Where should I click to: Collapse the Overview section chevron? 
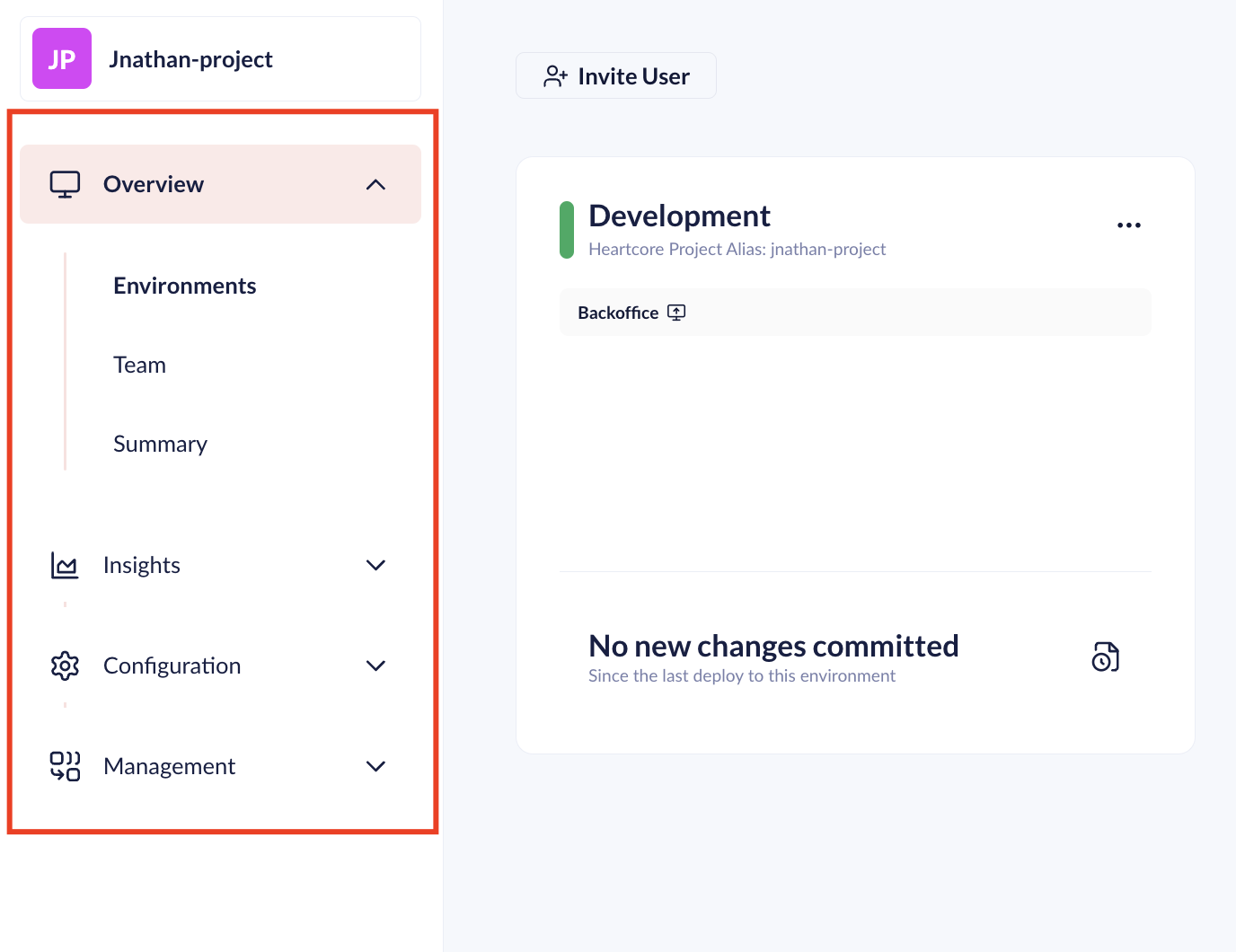click(x=375, y=184)
